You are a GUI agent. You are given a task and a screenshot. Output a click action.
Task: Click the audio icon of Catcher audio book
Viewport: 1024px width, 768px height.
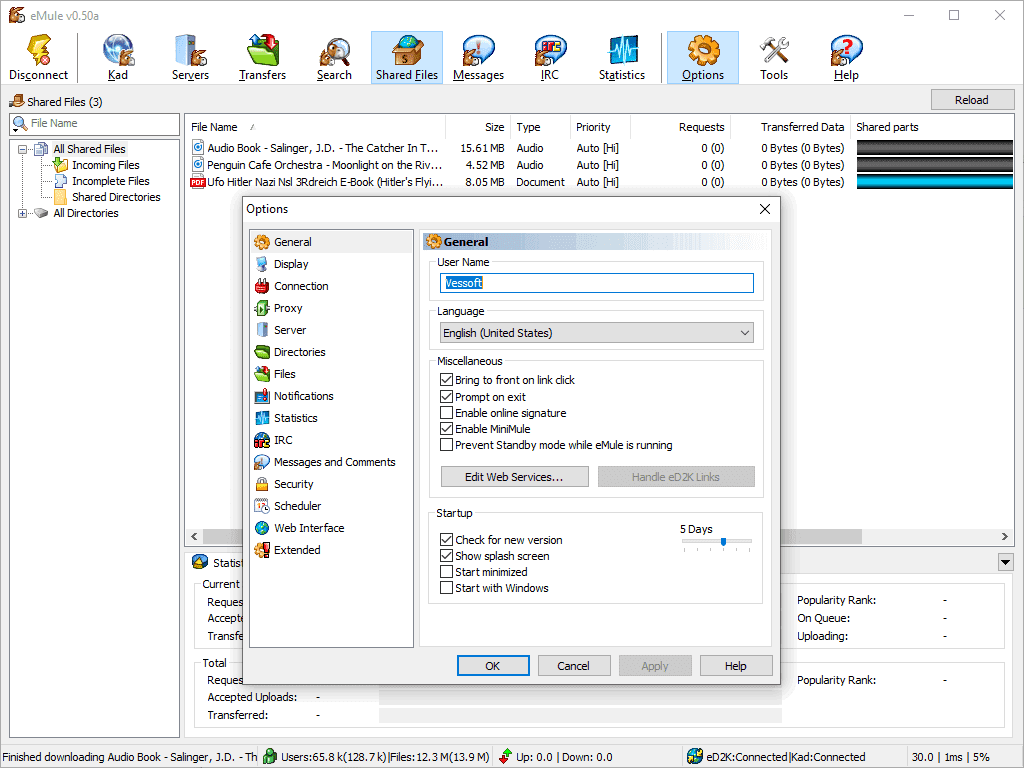198,148
